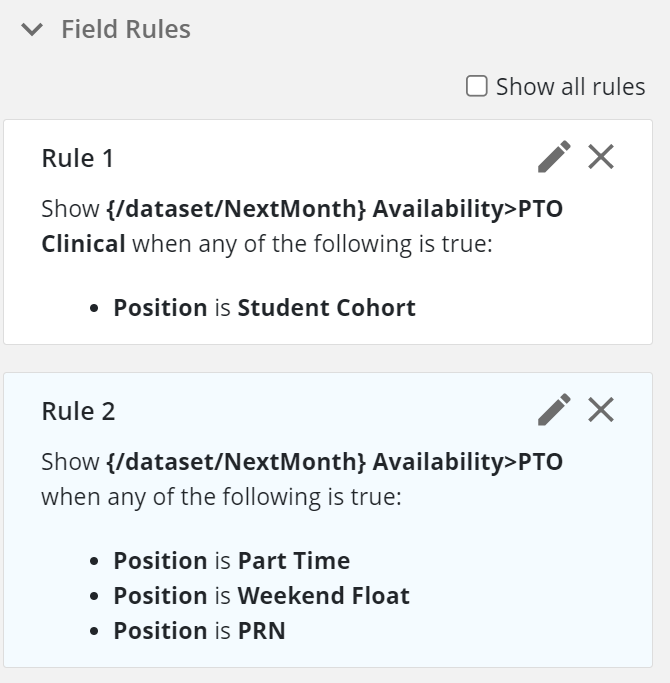
Task: Delete Rule 1 using its X icon
Action: click(601, 157)
